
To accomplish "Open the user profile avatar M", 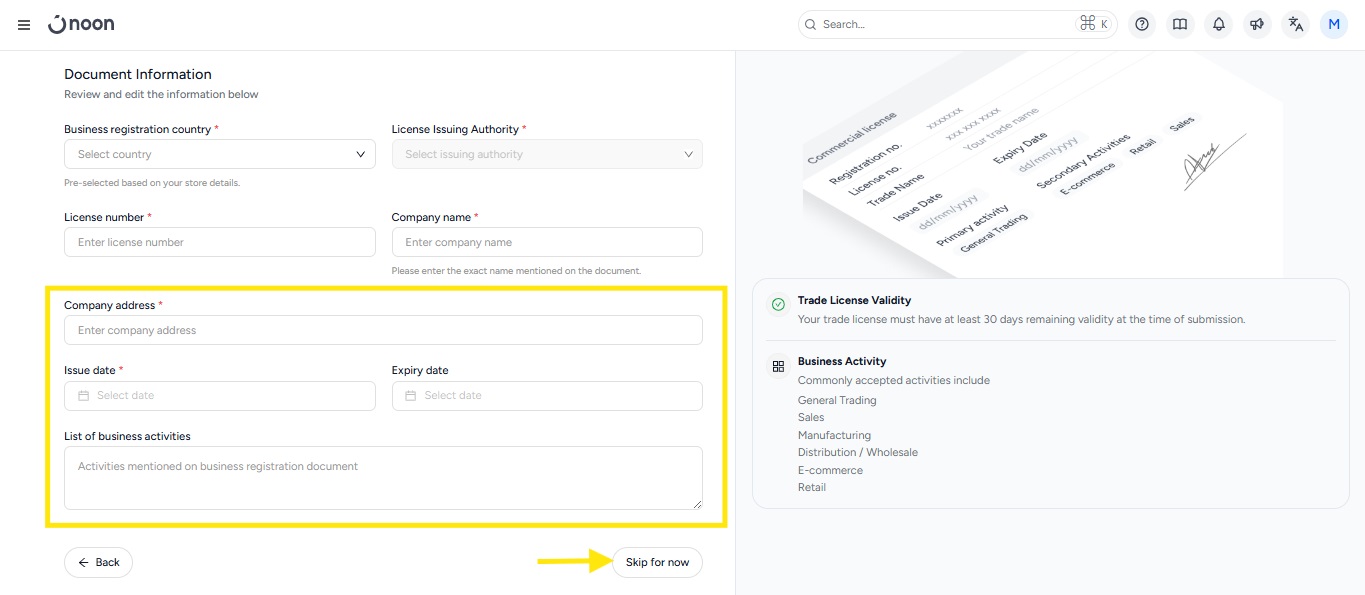I will [x=1333, y=25].
